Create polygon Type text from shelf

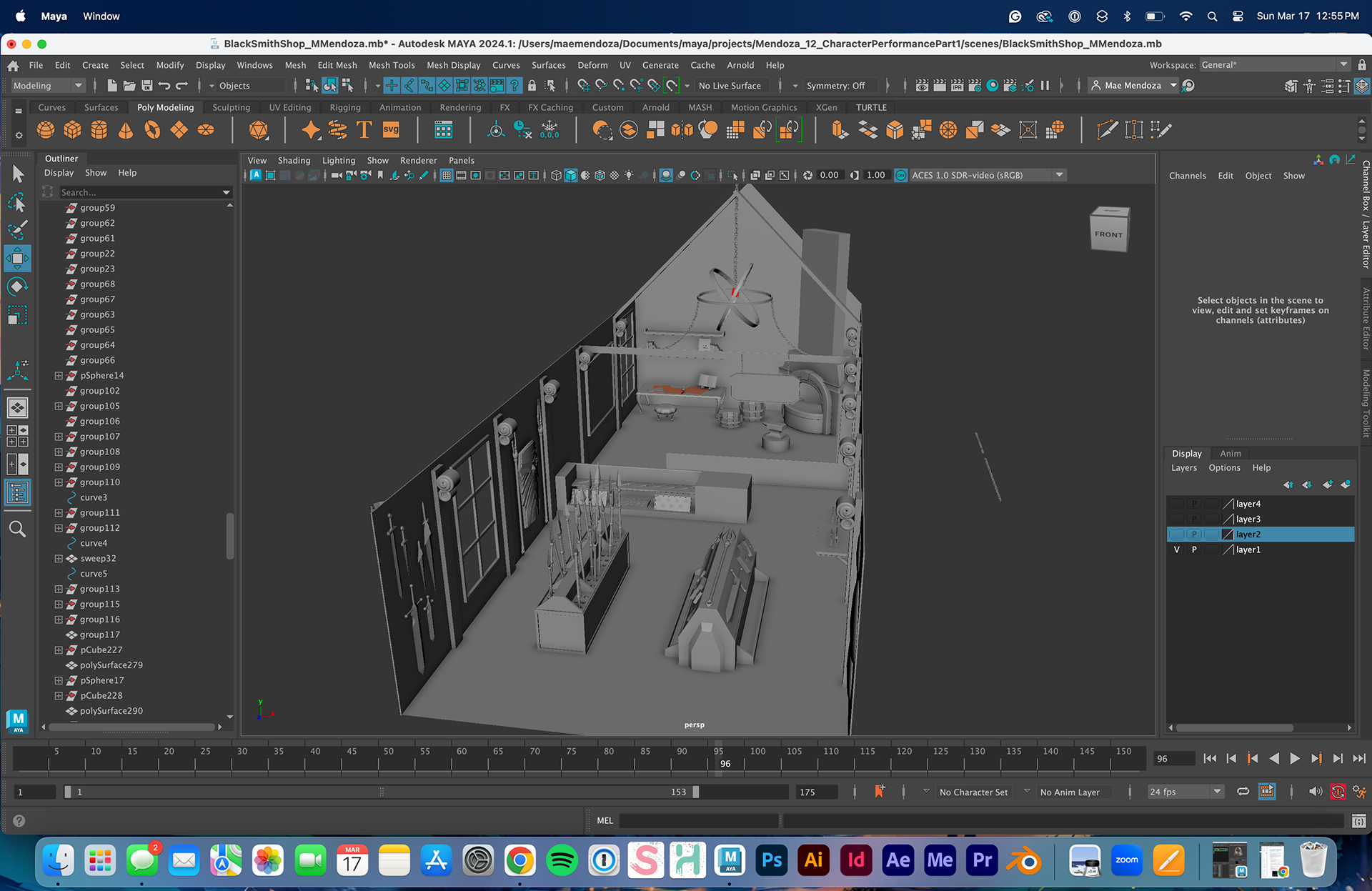point(364,130)
